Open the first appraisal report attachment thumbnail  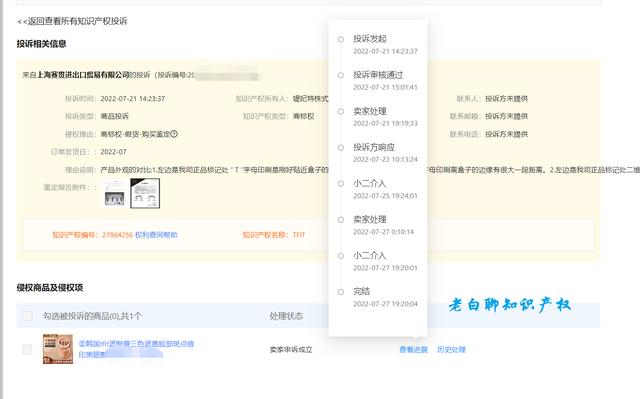[115, 194]
